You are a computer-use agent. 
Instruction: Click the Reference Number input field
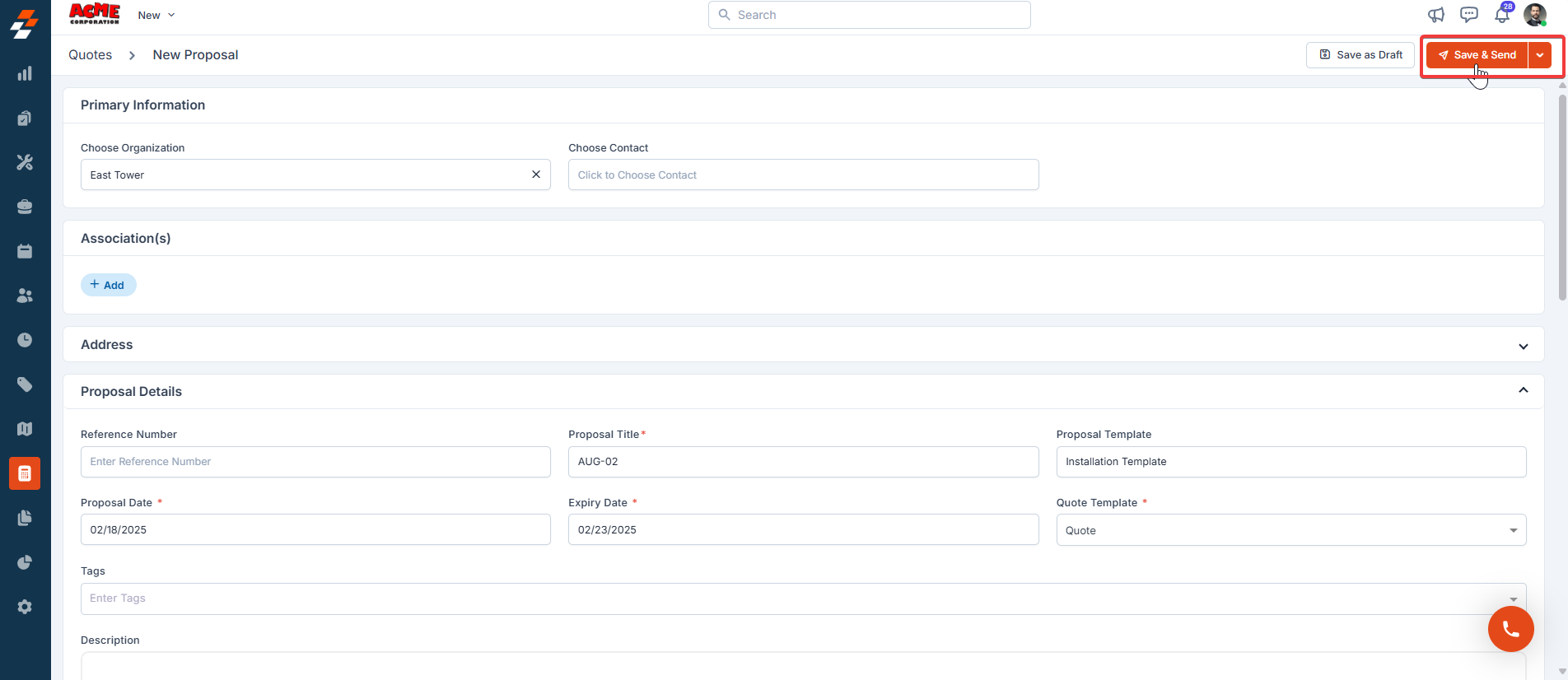point(315,462)
